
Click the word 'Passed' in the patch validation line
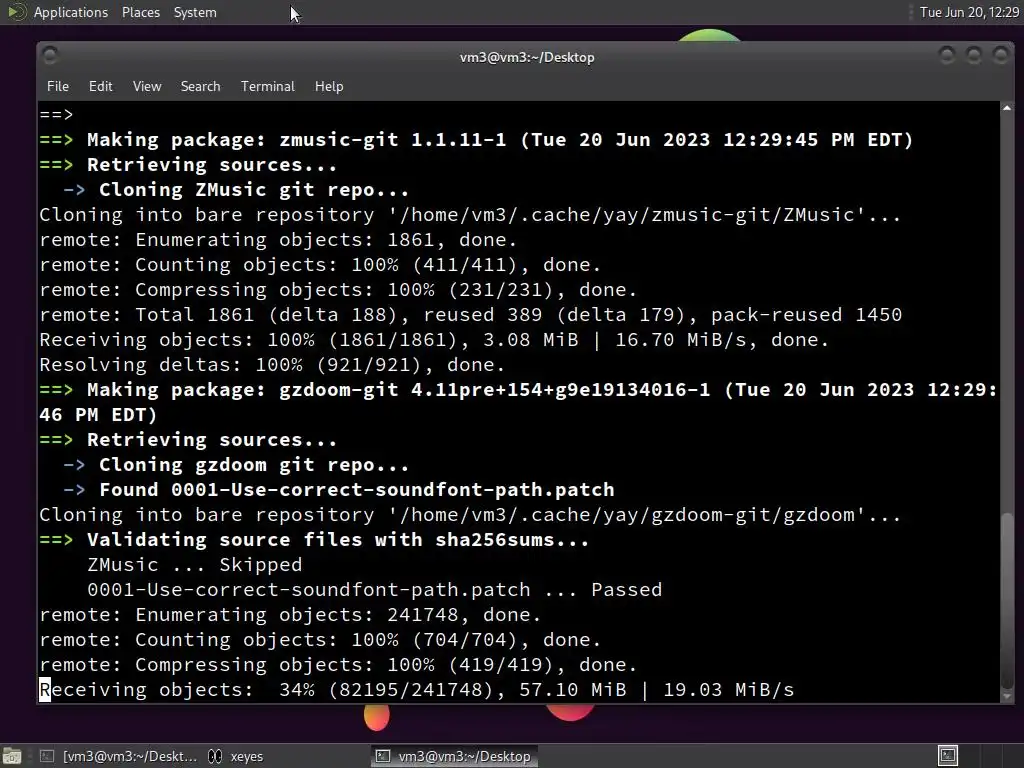click(x=626, y=590)
